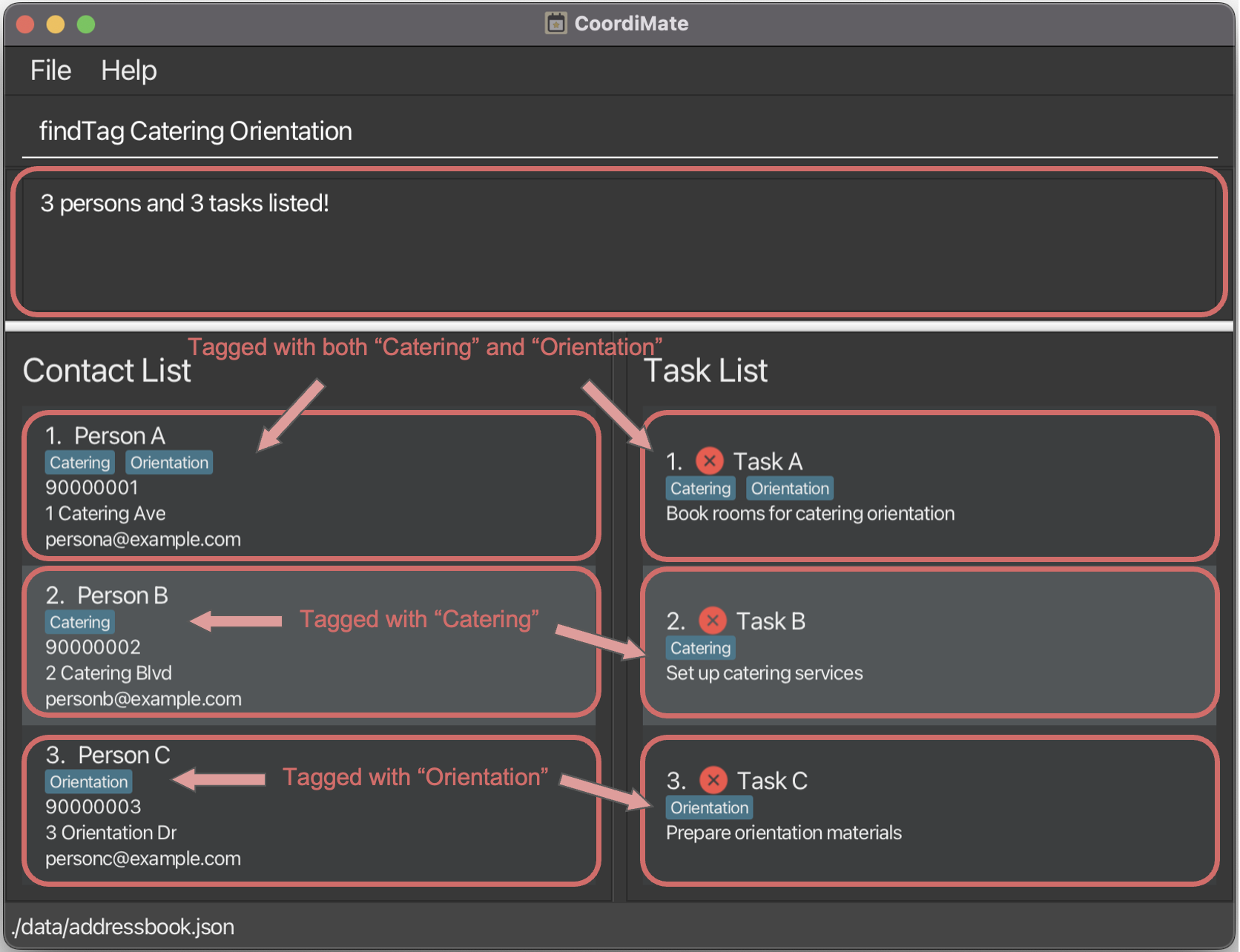
Task: Click persona@example.com email in Person A card
Action: click(x=143, y=539)
